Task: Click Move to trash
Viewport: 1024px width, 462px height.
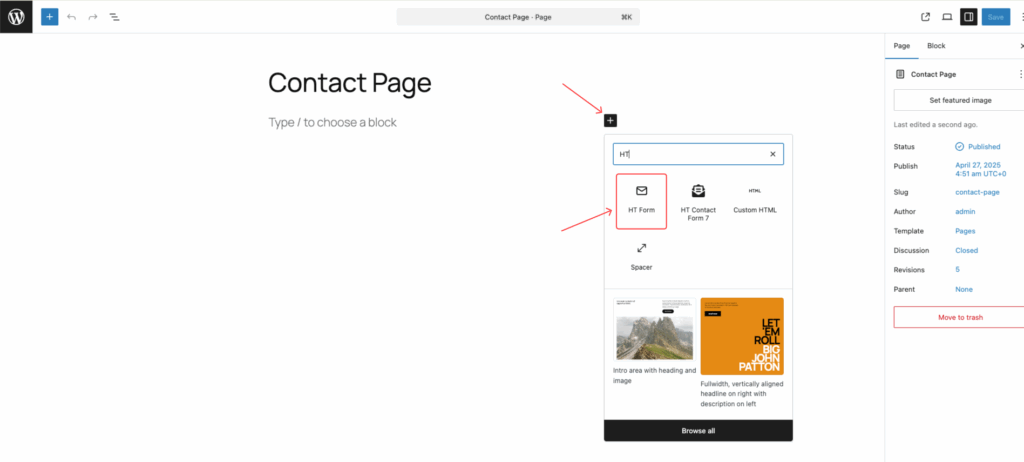Action: [x=960, y=318]
